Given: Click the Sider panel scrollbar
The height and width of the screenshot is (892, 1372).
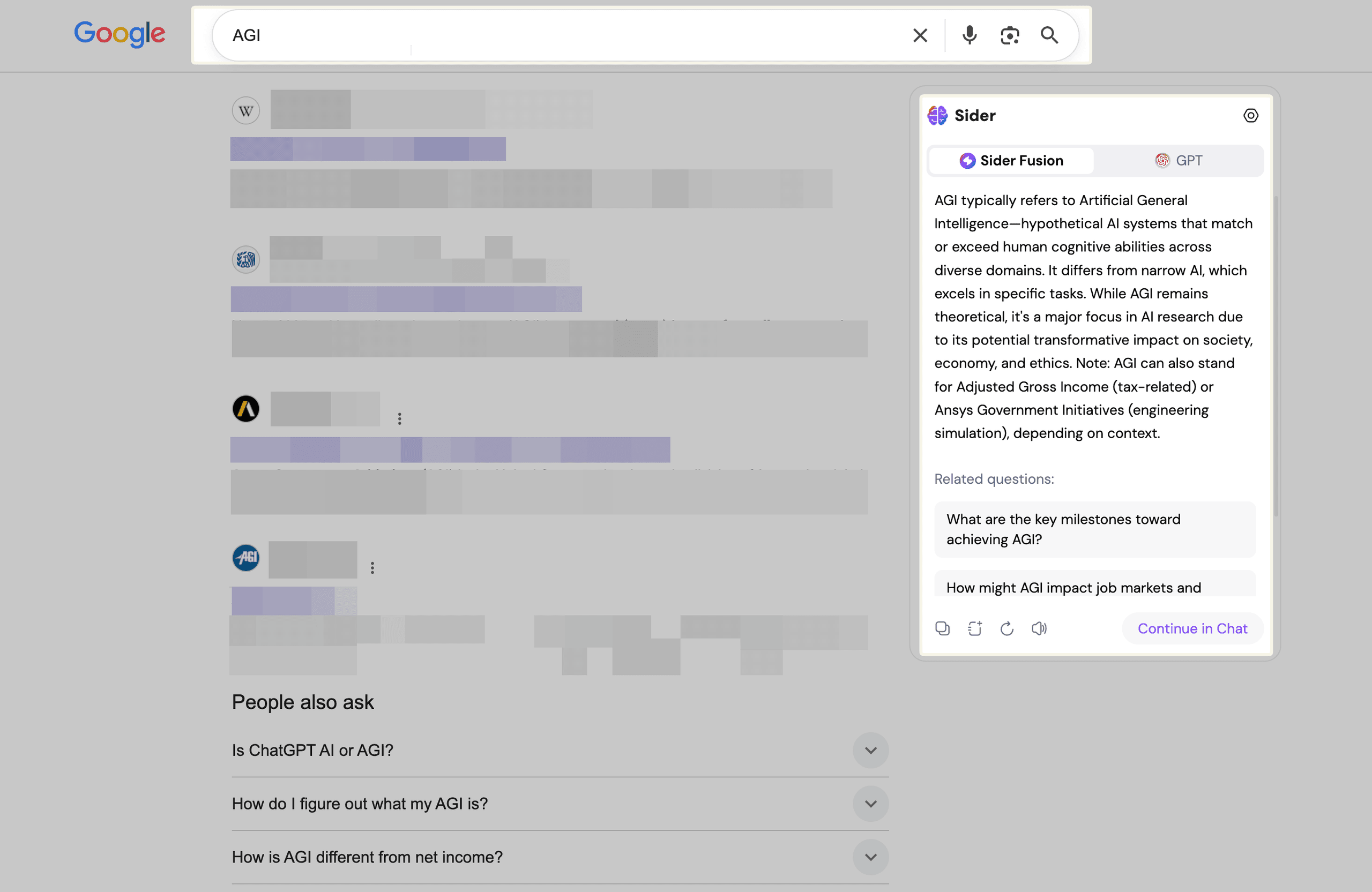Looking at the screenshot, I should tap(1276, 356).
